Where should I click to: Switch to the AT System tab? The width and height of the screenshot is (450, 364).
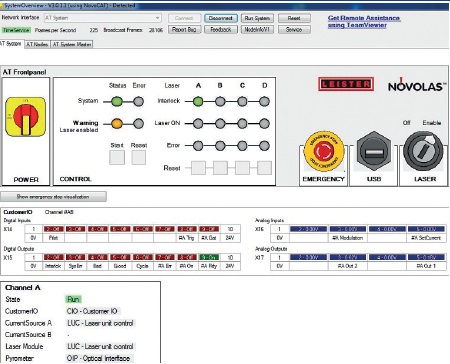pos(11,44)
